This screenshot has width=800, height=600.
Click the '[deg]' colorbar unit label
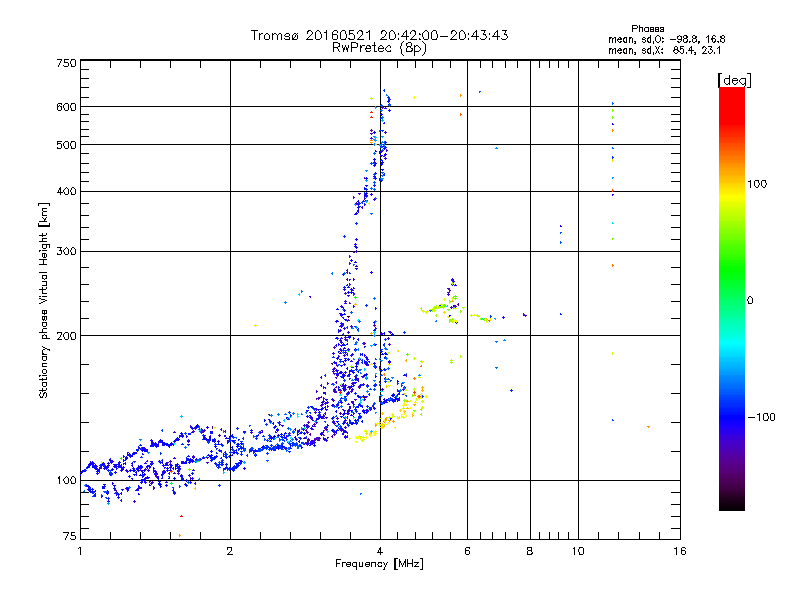[x=734, y=80]
